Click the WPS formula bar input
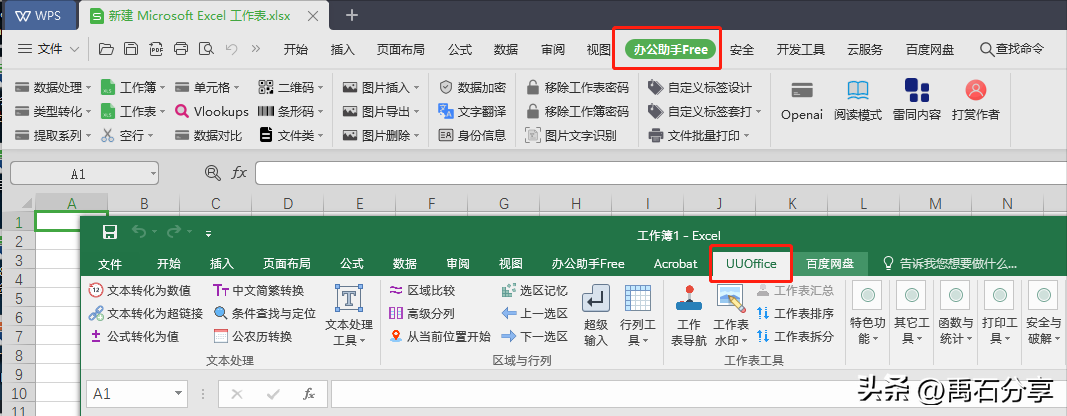The width and height of the screenshot is (1067, 416). [x=660, y=173]
